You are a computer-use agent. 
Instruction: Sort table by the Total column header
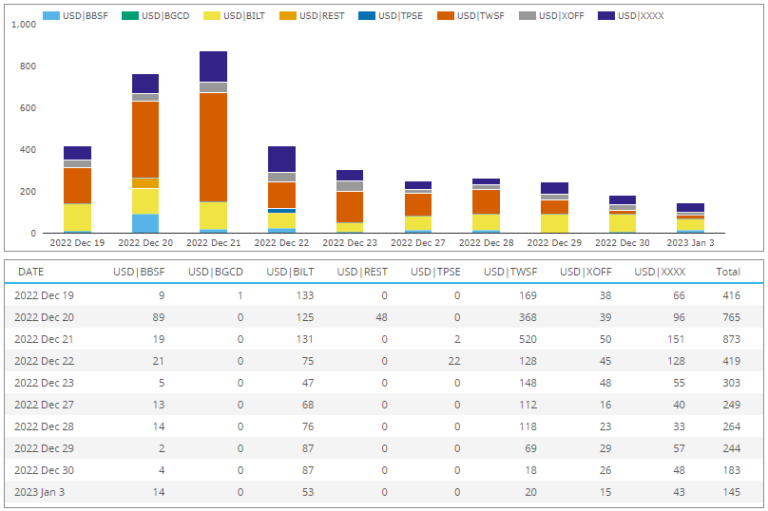(x=728, y=271)
